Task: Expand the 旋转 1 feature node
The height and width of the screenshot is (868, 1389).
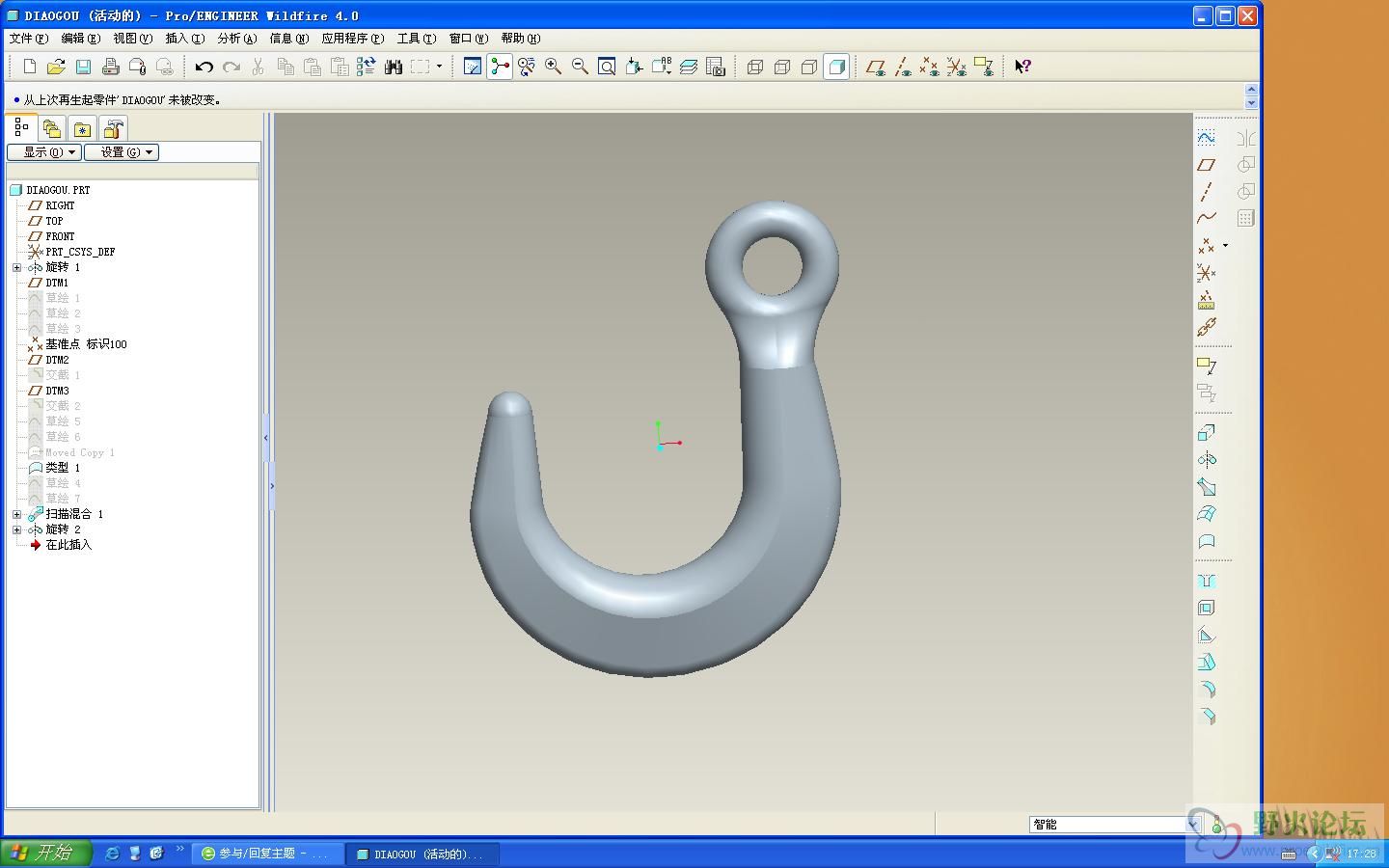Action: tap(16, 267)
